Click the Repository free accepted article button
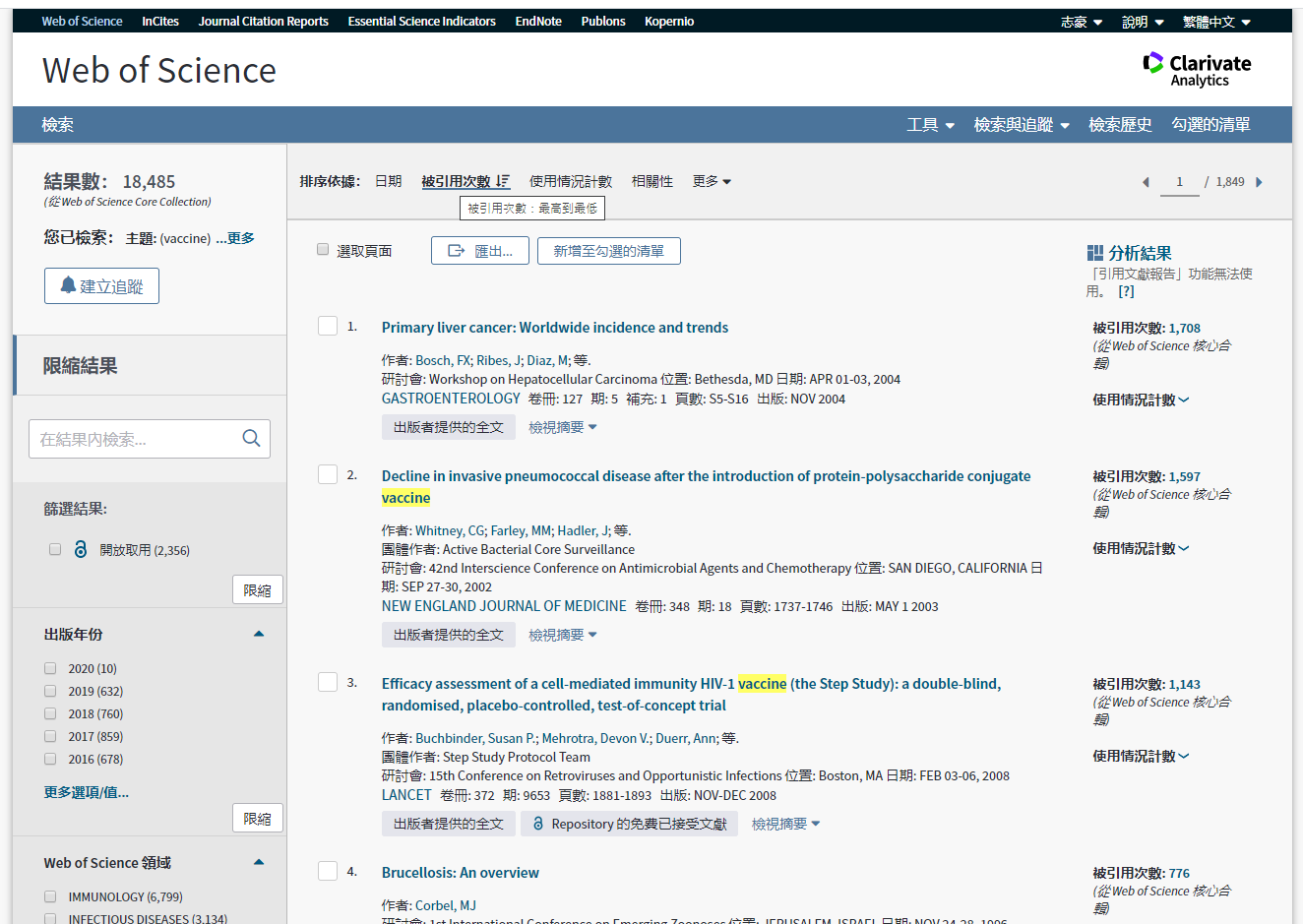The image size is (1303, 924). click(x=630, y=824)
